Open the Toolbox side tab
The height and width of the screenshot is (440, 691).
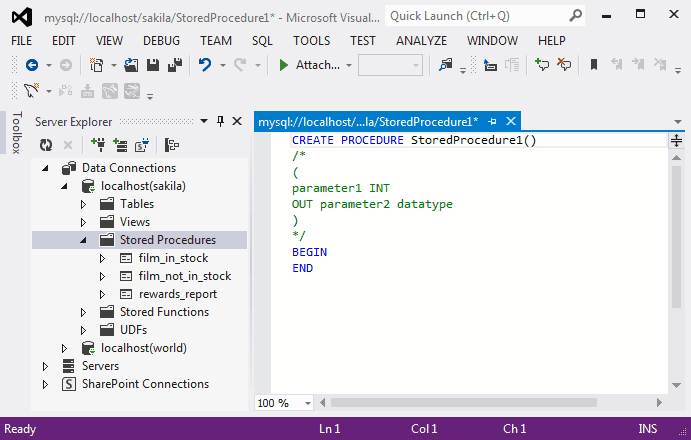click(17, 132)
